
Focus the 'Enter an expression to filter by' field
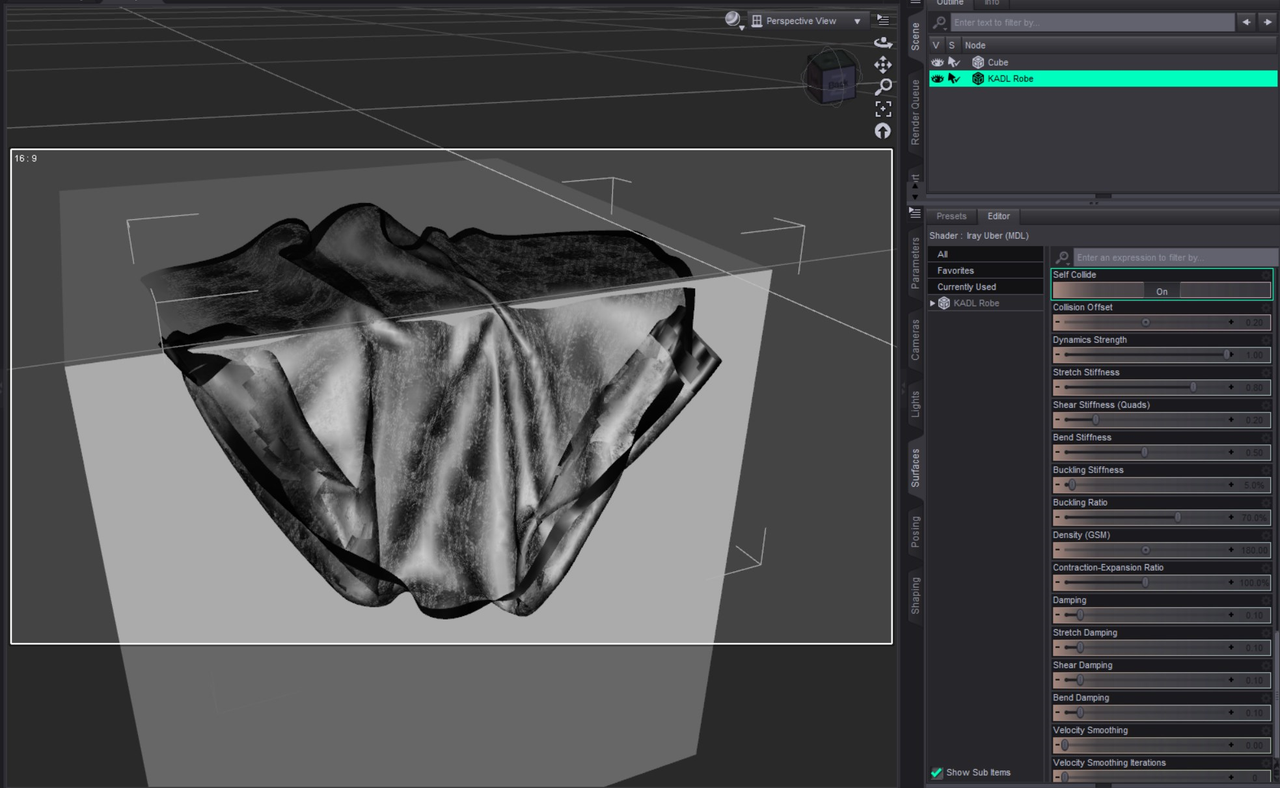pos(1175,258)
